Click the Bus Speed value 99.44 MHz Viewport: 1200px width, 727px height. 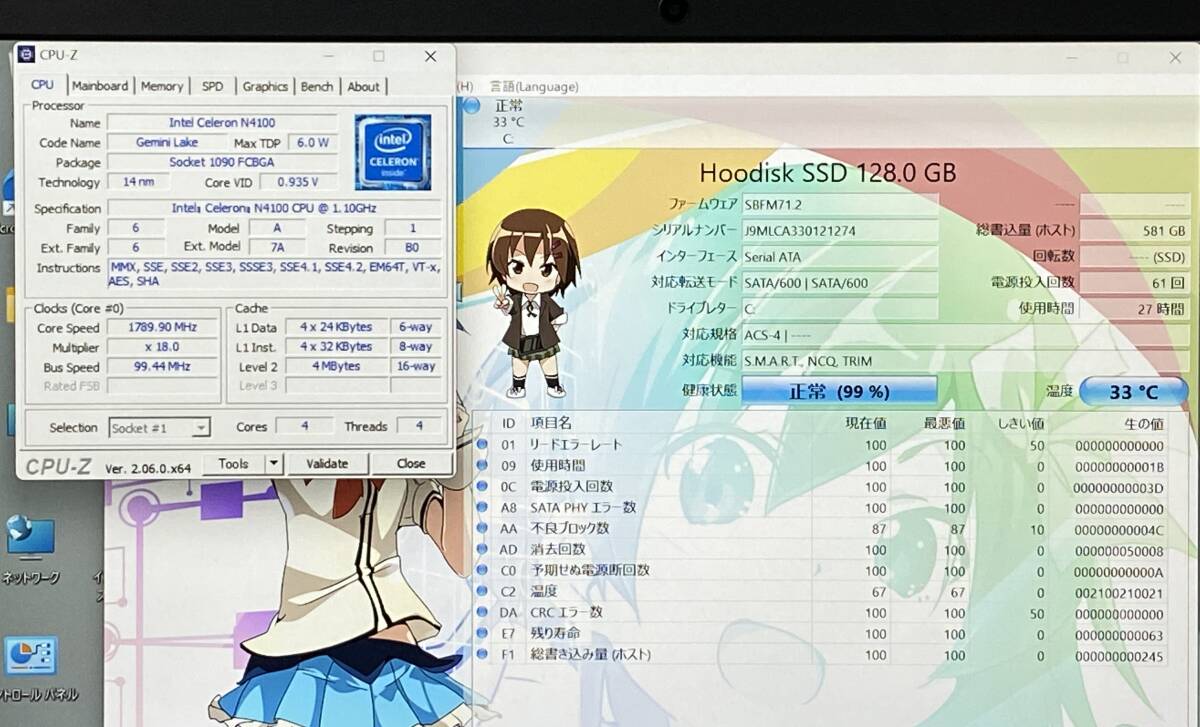pyautogui.click(x=163, y=366)
